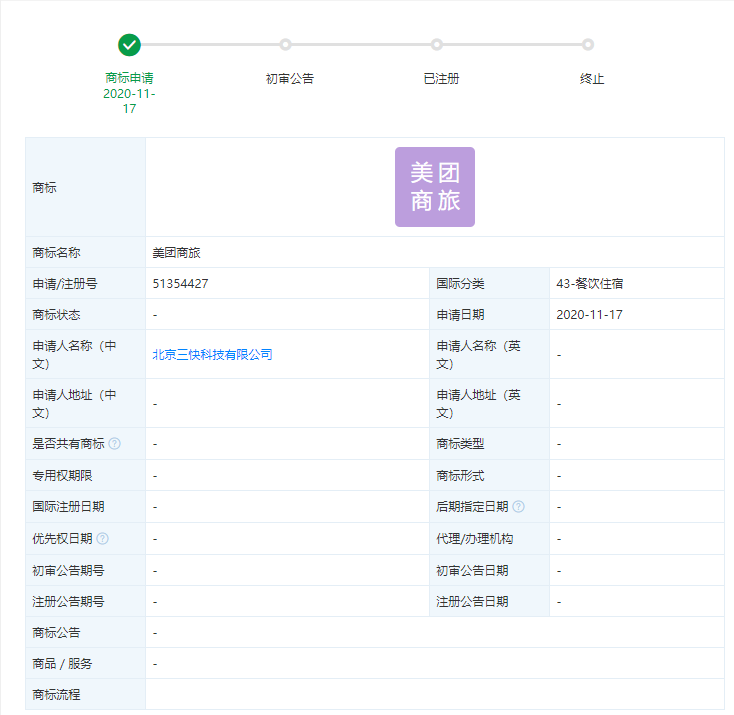The width and height of the screenshot is (734, 715).
Task: Click the 初审公告 step circle on the progress bar
Action: click(286, 45)
